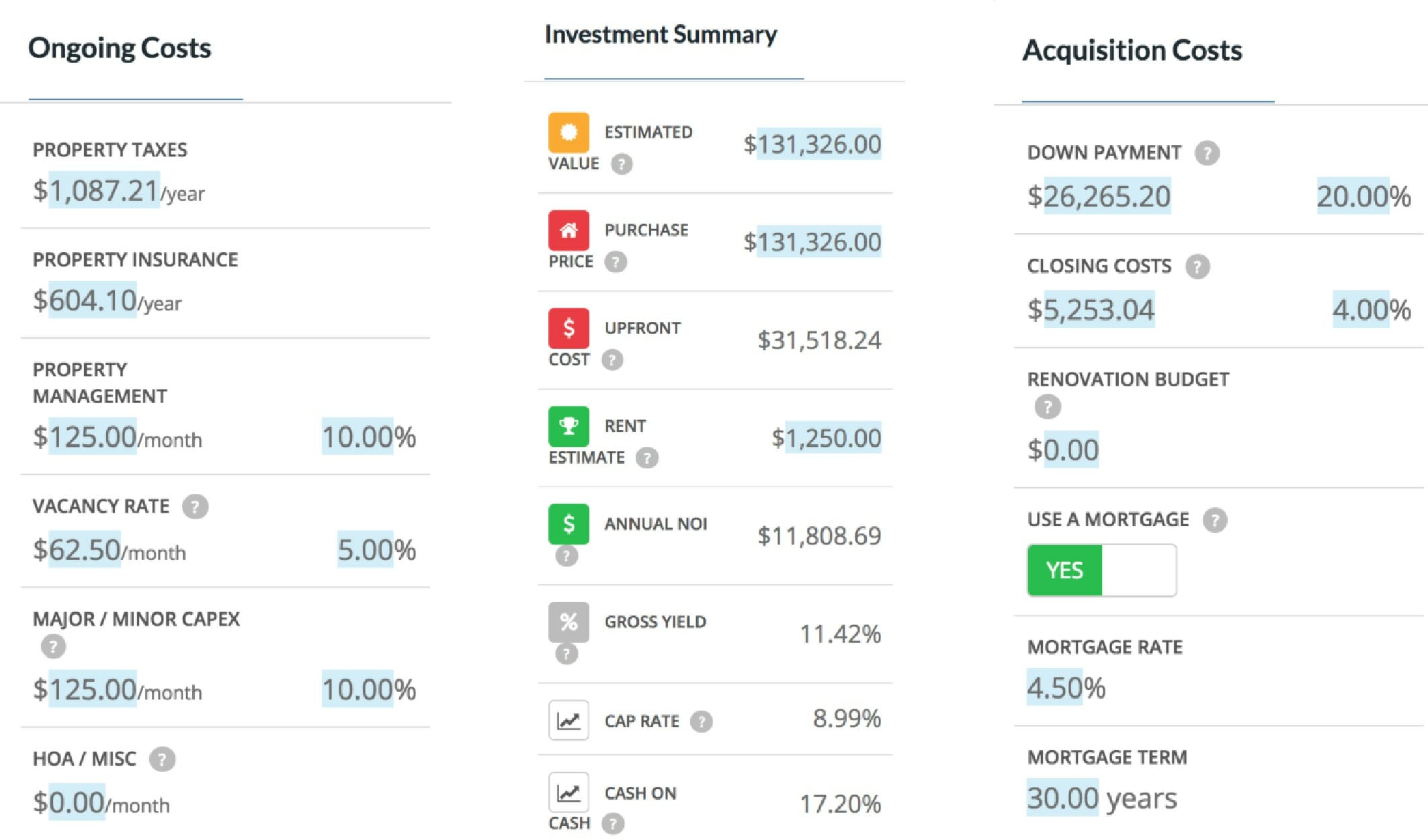The height and width of the screenshot is (840, 1428).
Task: Click the Acquisition Costs heading
Action: (x=1132, y=50)
